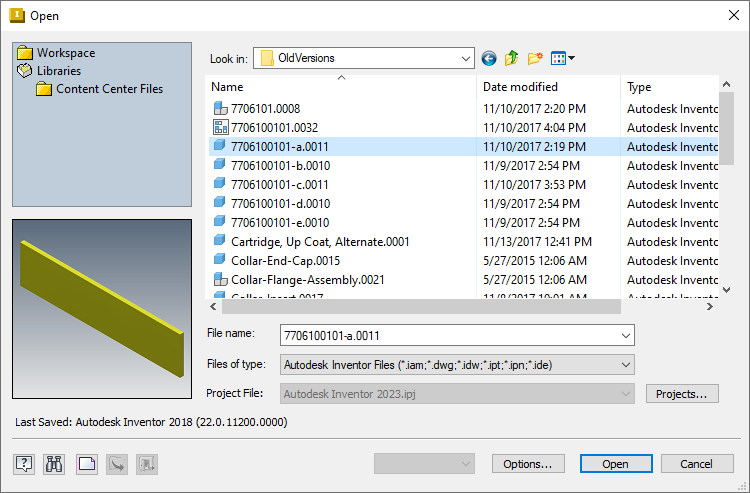Click the Workspace folder icon

pos(25,53)
